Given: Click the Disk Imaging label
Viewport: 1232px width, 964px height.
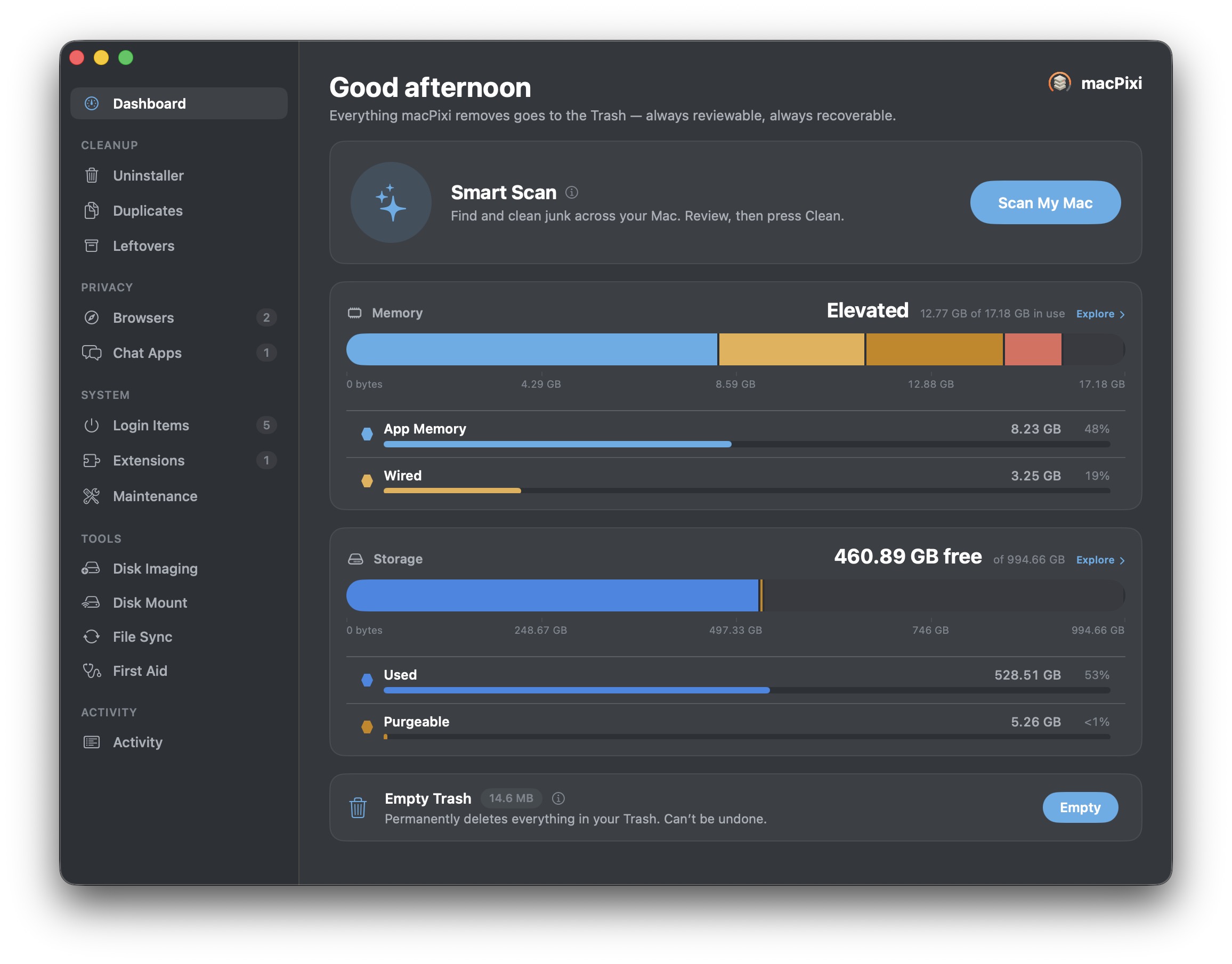Looking at the screenshot, I should [x=155, y=568].
